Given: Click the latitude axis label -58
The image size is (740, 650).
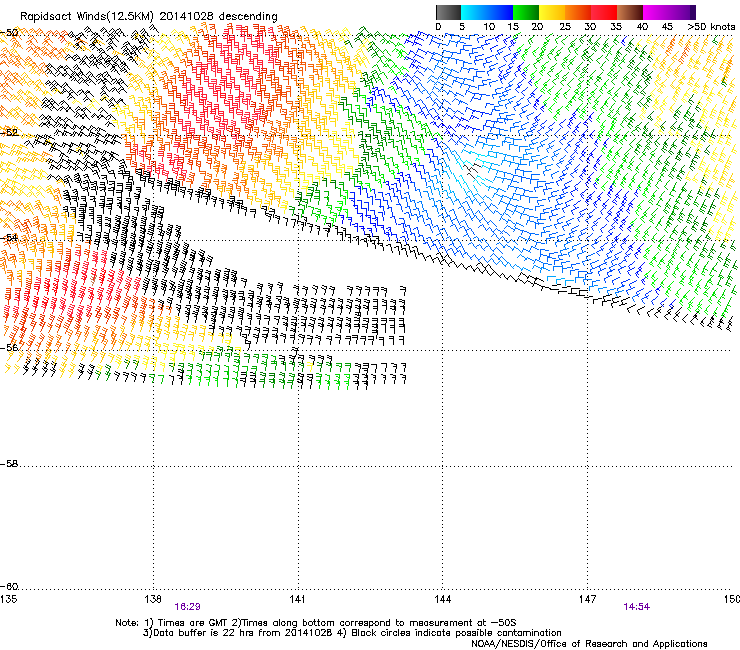Looking at the screenshot, I should [x=9, y=464].
